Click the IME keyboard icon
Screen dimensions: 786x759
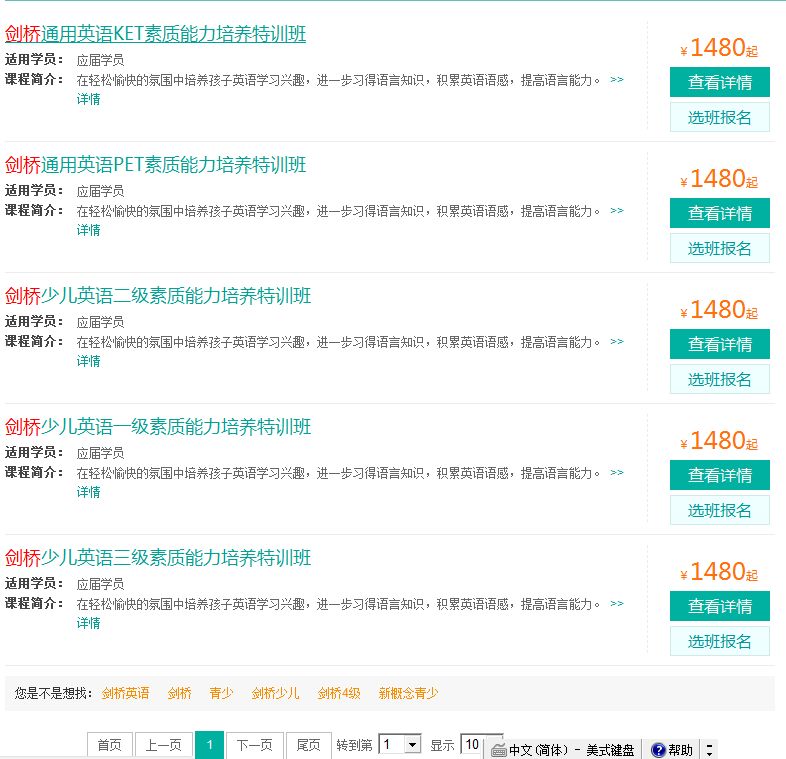(x=498, y=750)
